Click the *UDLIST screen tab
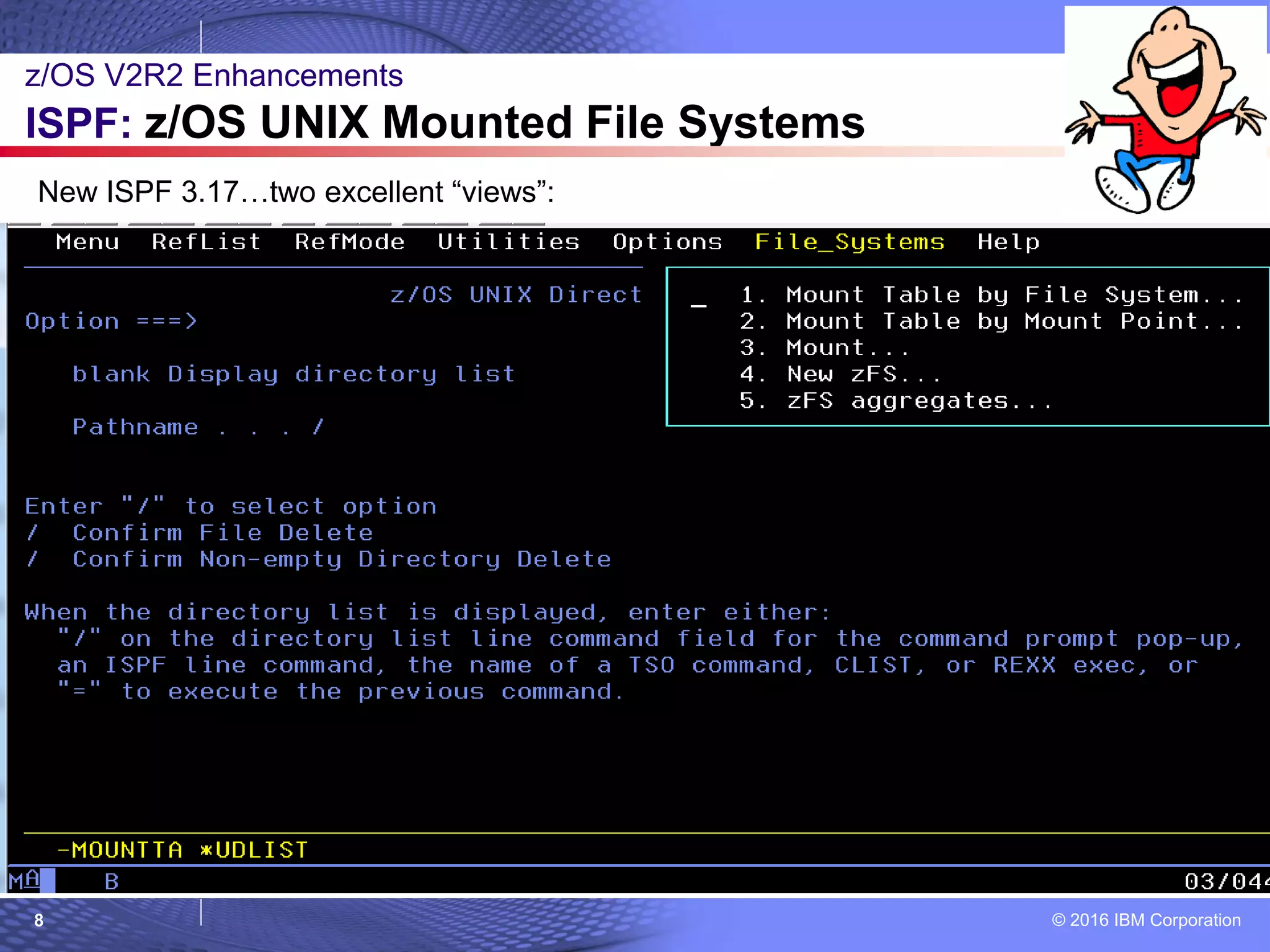The image size is (1270, 952). (x=254, y=850)
